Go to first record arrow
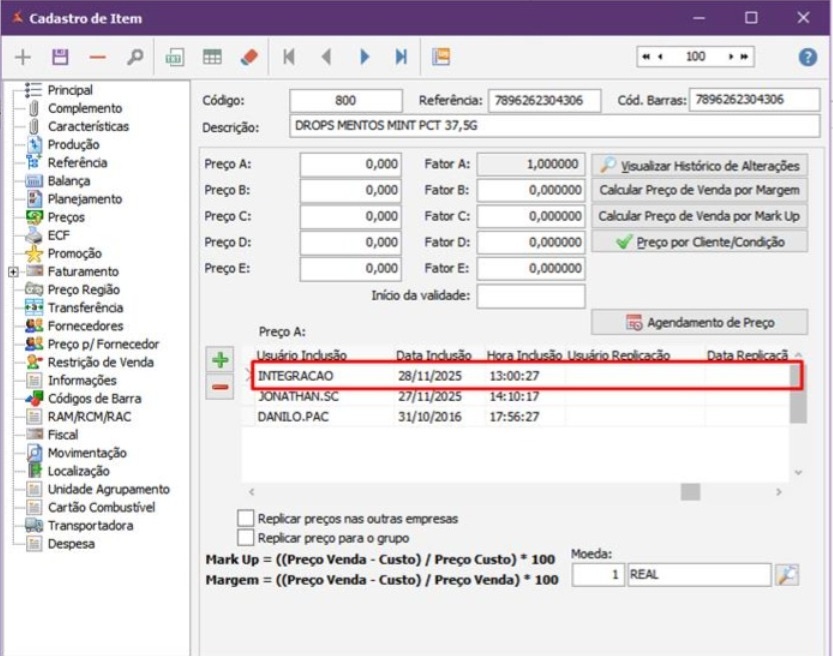 [x=289, y=57]
